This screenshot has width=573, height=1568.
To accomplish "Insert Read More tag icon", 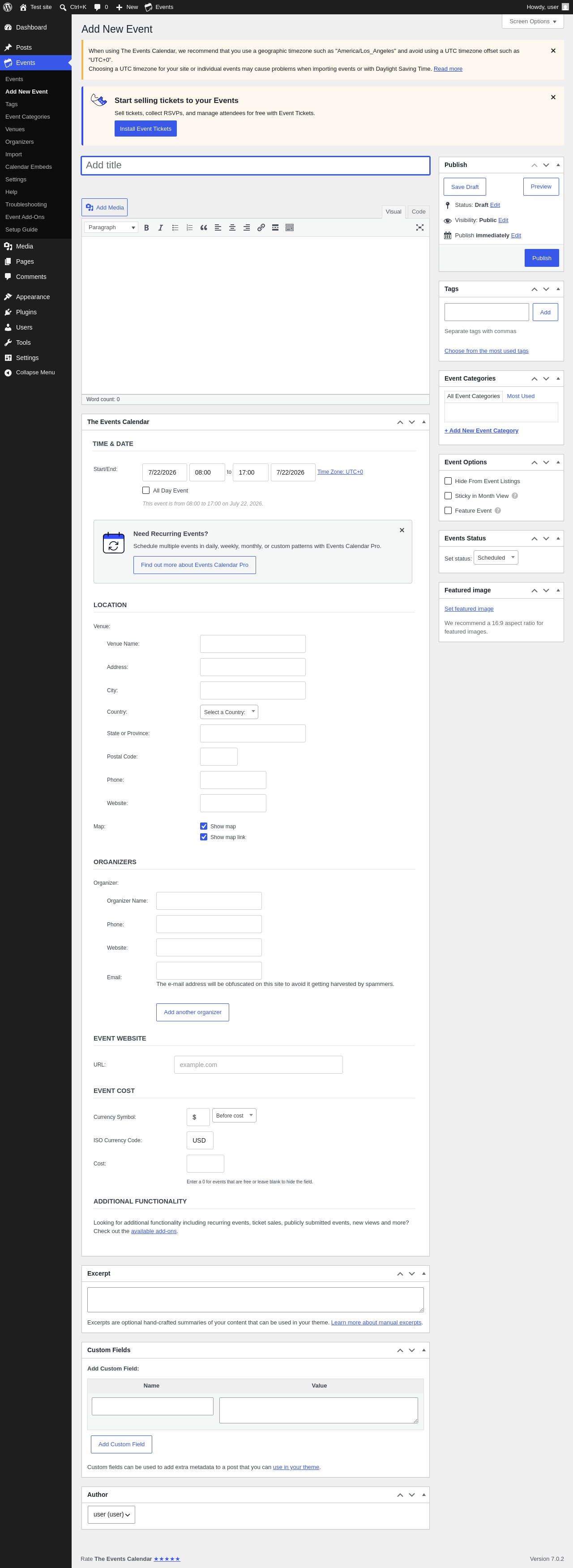I will coord(275,227).
